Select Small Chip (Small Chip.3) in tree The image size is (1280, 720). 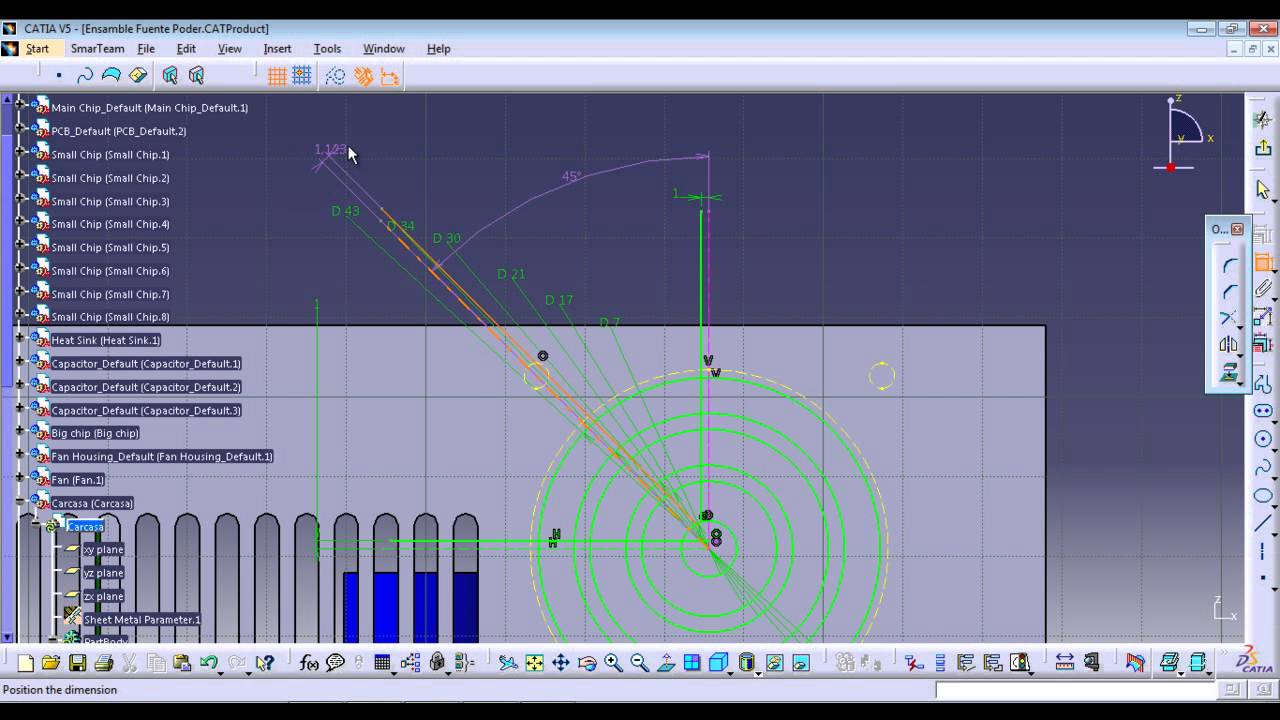point(110,201)
